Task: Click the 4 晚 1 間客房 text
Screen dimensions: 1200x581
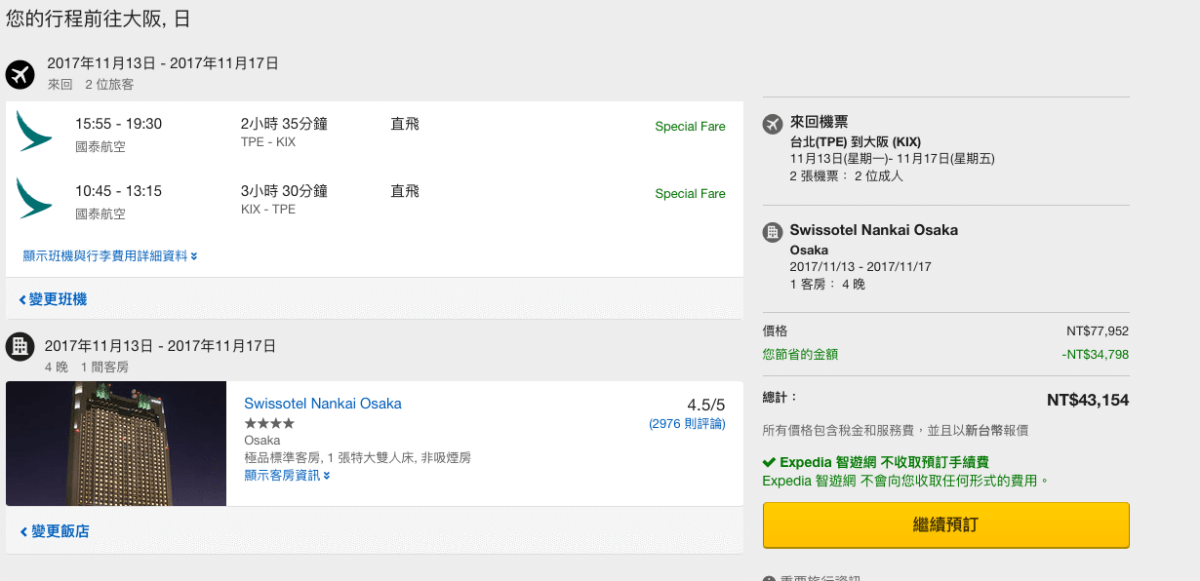Action: (x=86, y=367)
